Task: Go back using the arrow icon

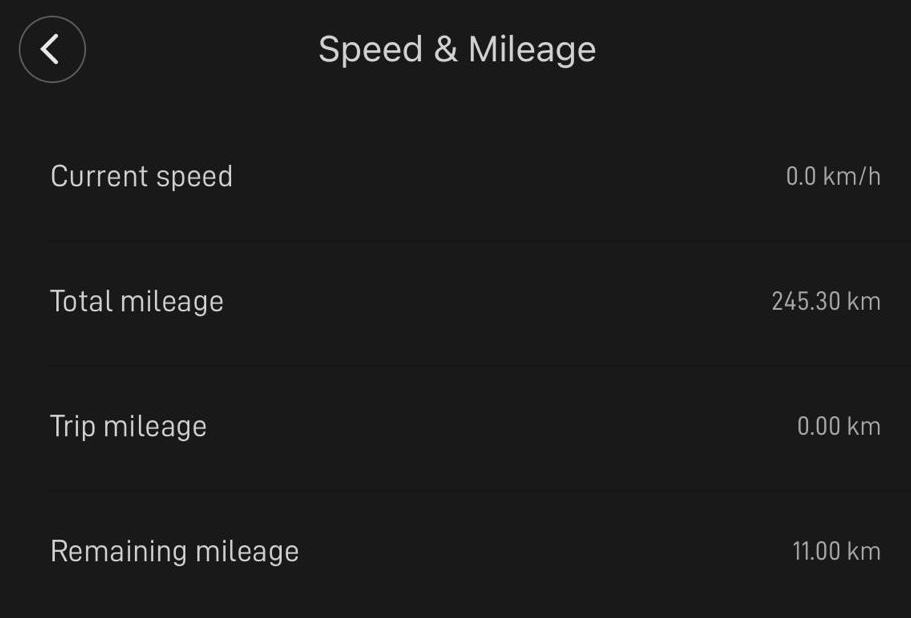Action: 52,49
